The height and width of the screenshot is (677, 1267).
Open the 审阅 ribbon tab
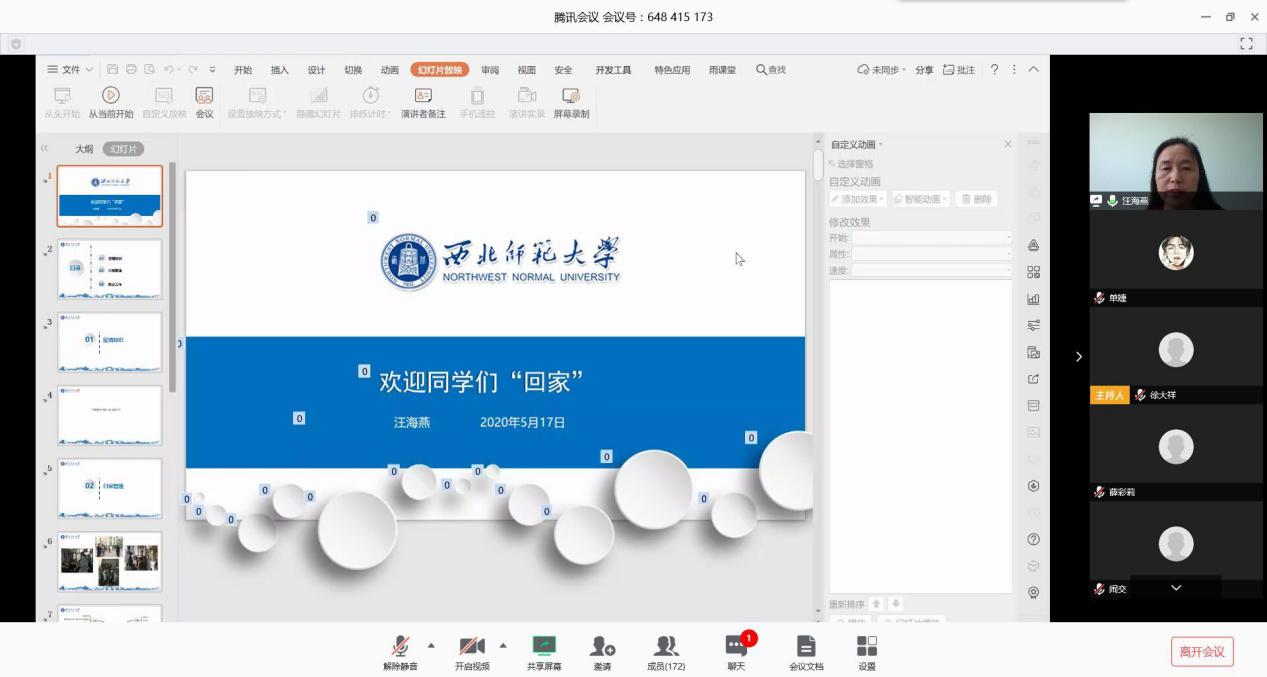point(490,70)
